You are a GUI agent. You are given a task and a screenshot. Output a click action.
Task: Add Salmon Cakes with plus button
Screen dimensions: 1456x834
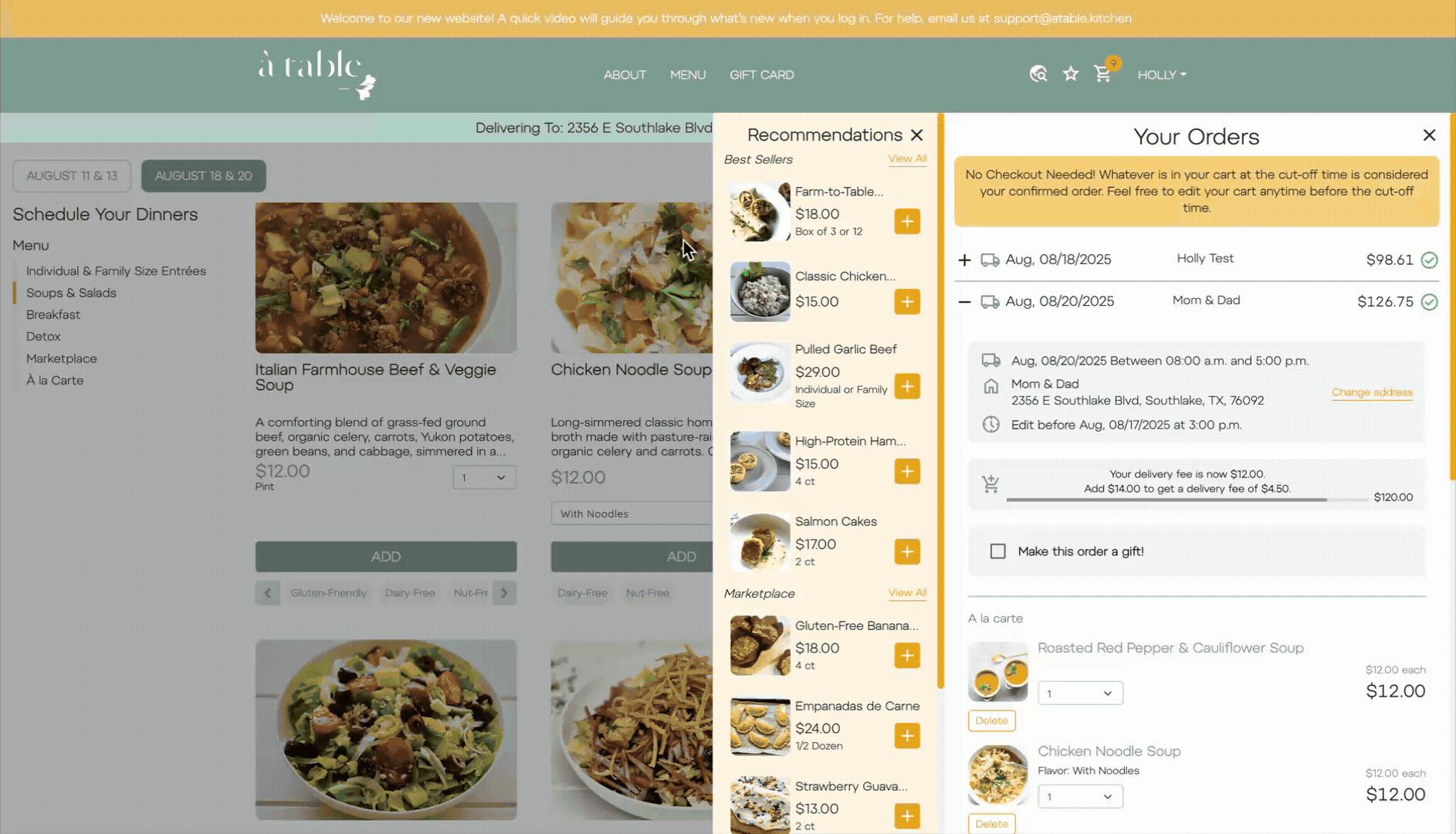907,551
